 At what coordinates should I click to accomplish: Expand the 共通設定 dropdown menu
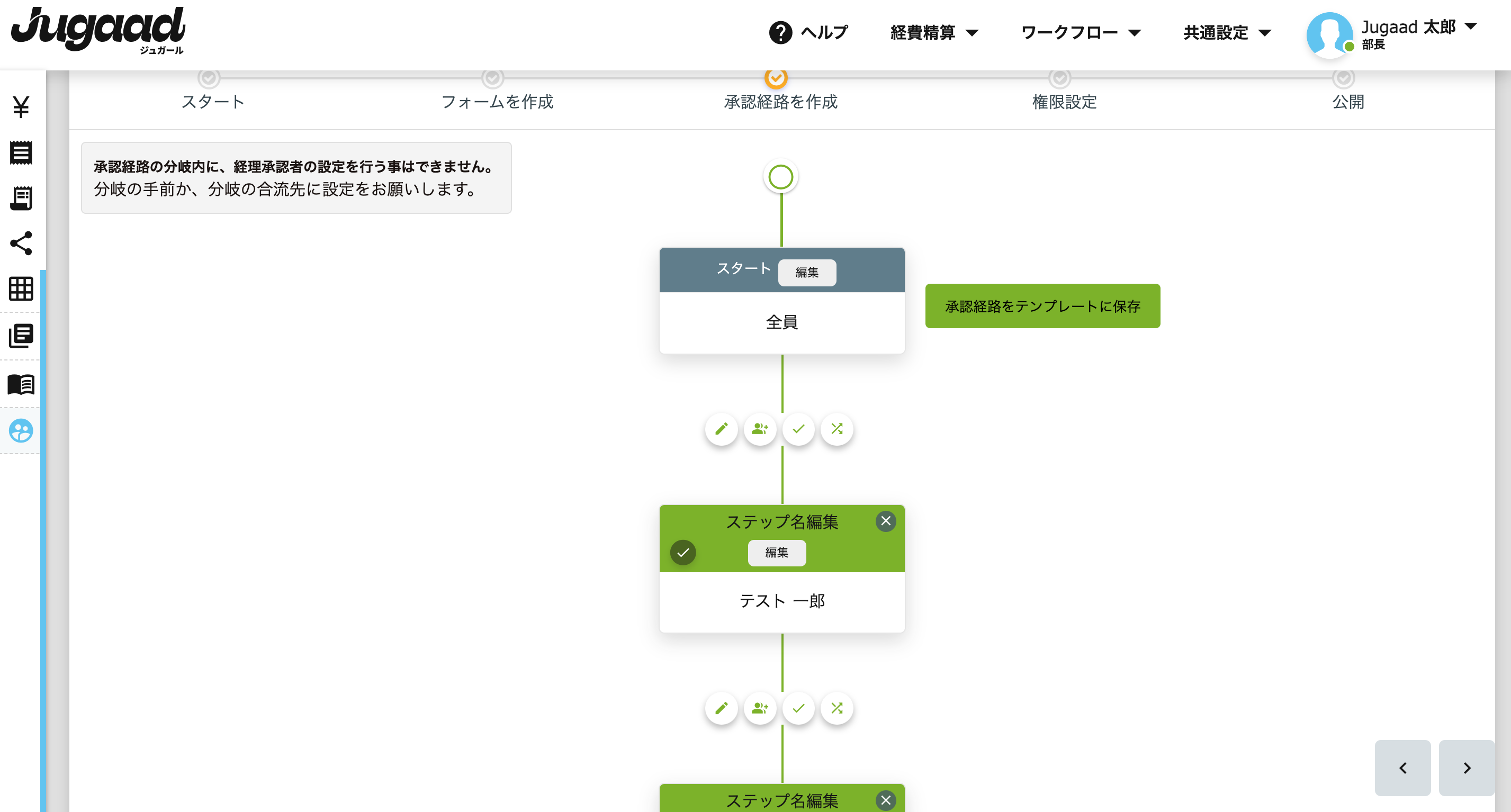[1228, 33]
